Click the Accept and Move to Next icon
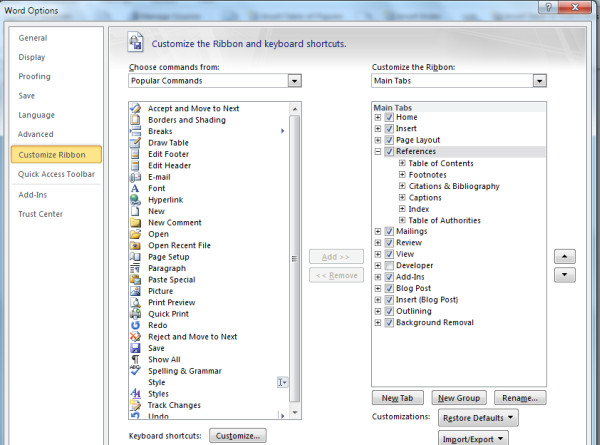Image resolution: width=600 pixels, height=445 pixels. pyautogui.click(x=135, y=108)
